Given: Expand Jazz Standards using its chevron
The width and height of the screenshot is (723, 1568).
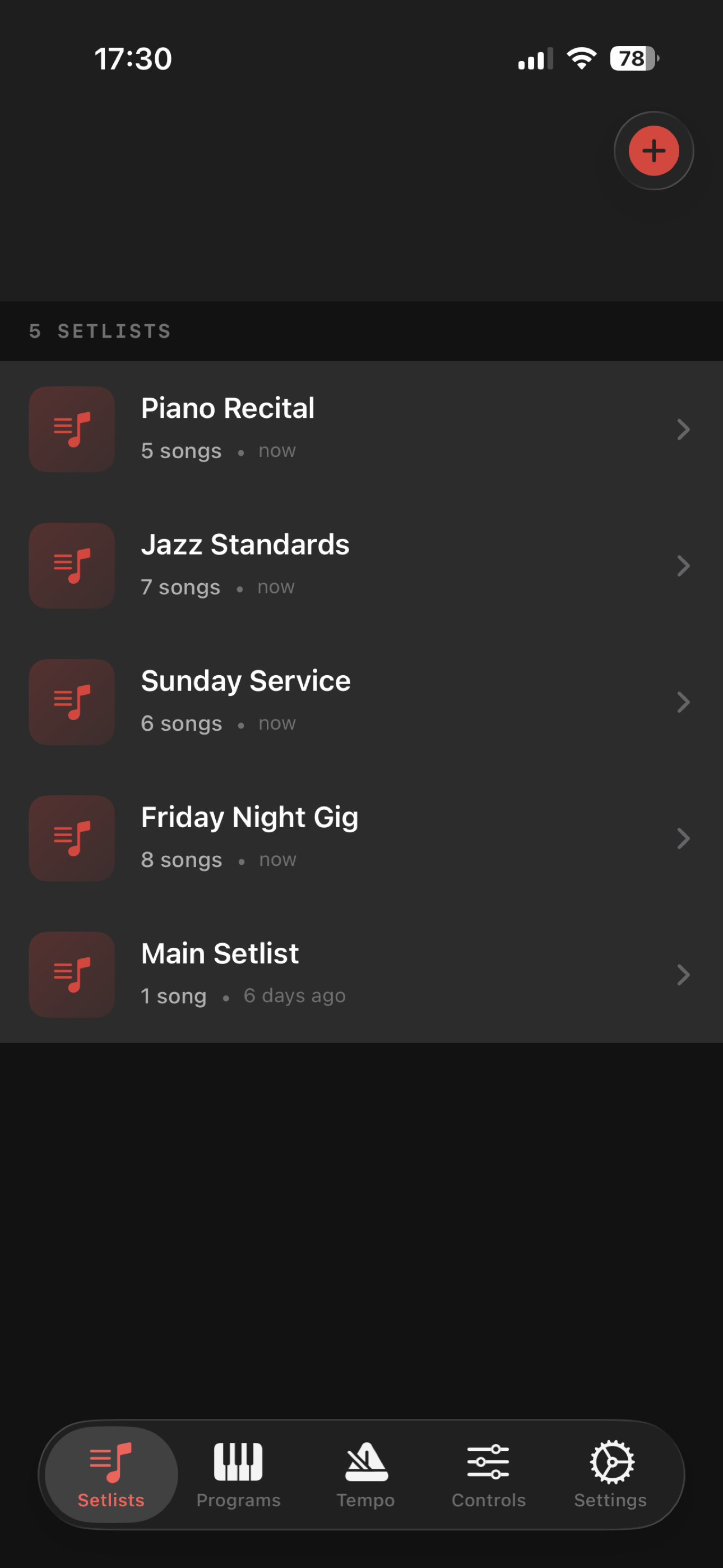Looking at the screenshot, I should pyautogui.click(x=683, y=566).
